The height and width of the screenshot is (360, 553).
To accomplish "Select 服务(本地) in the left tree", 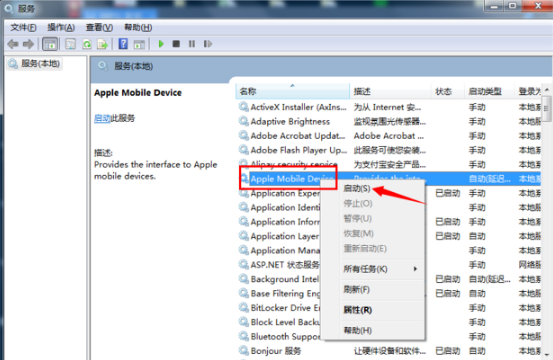I will [x=35, y=64].
